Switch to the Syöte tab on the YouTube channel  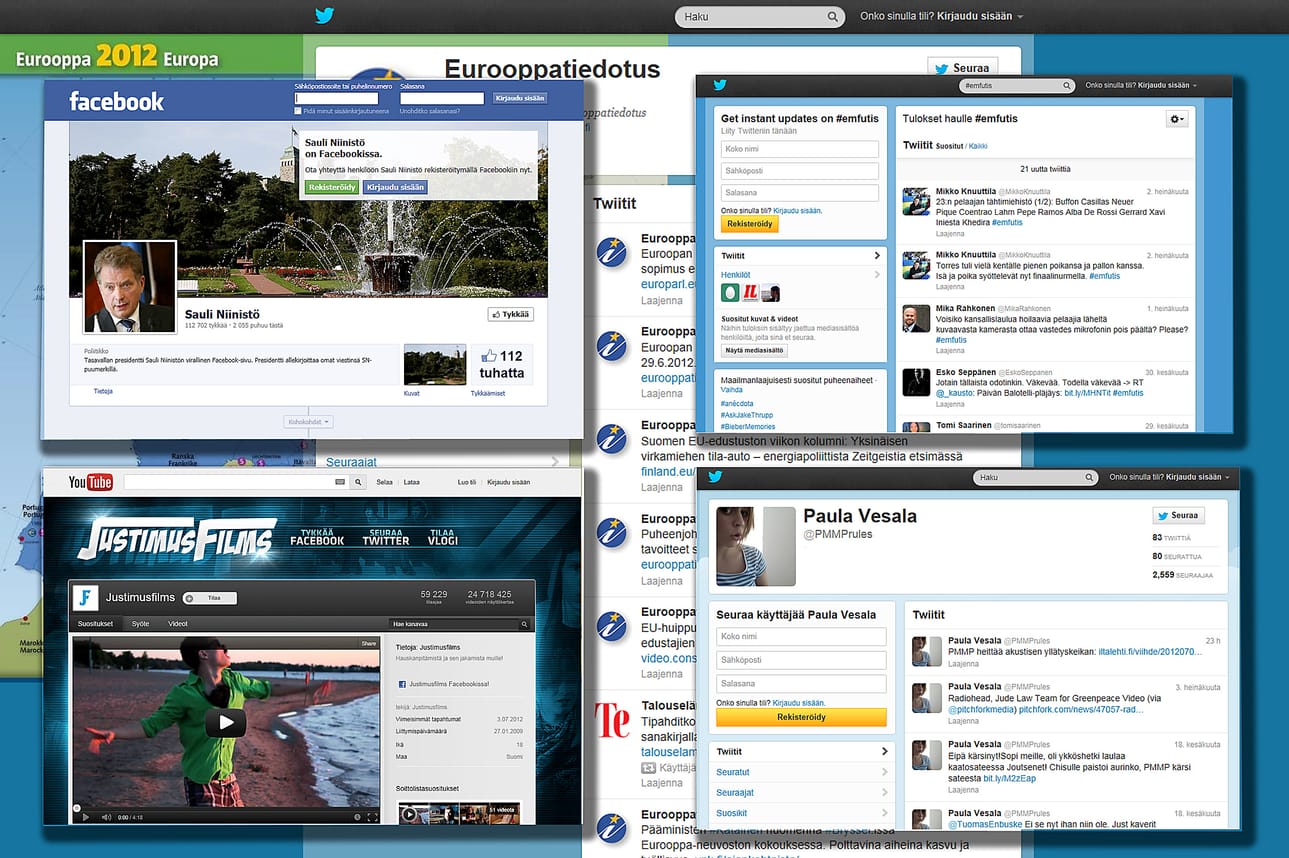pyautogui.click(x=141, y=624)
